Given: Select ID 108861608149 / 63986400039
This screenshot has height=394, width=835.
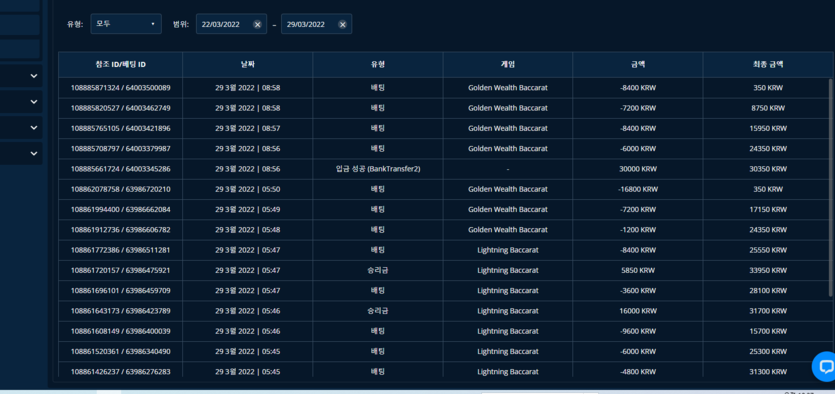Looking at the screenshot, I should [120, 331].
